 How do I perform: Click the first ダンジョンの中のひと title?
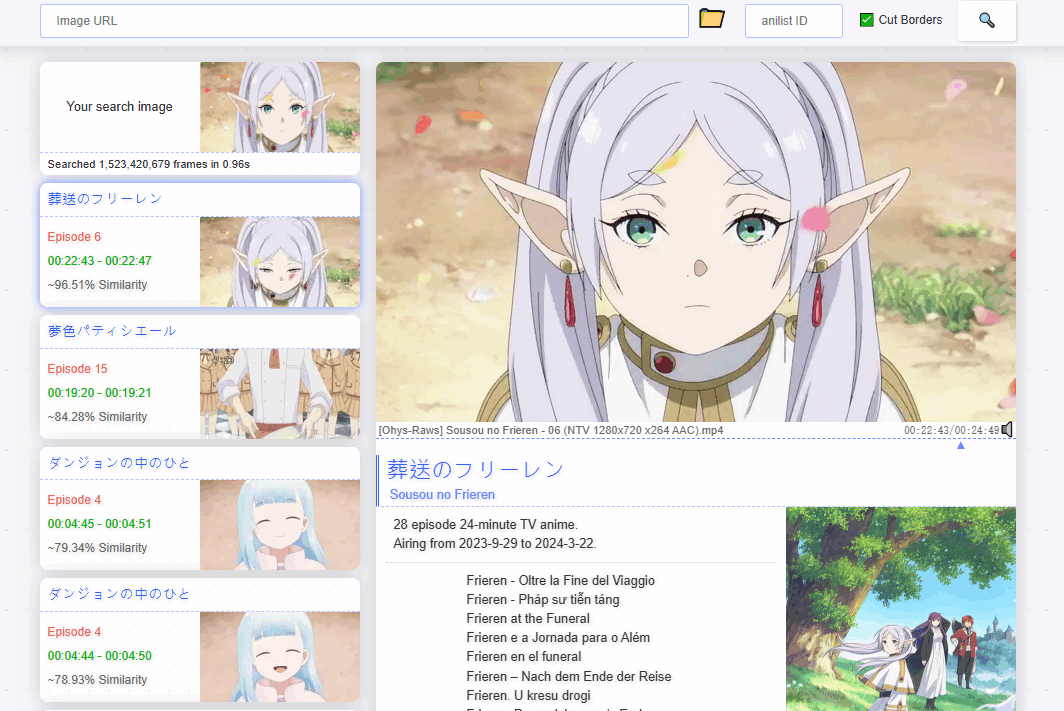coord(119,463)
